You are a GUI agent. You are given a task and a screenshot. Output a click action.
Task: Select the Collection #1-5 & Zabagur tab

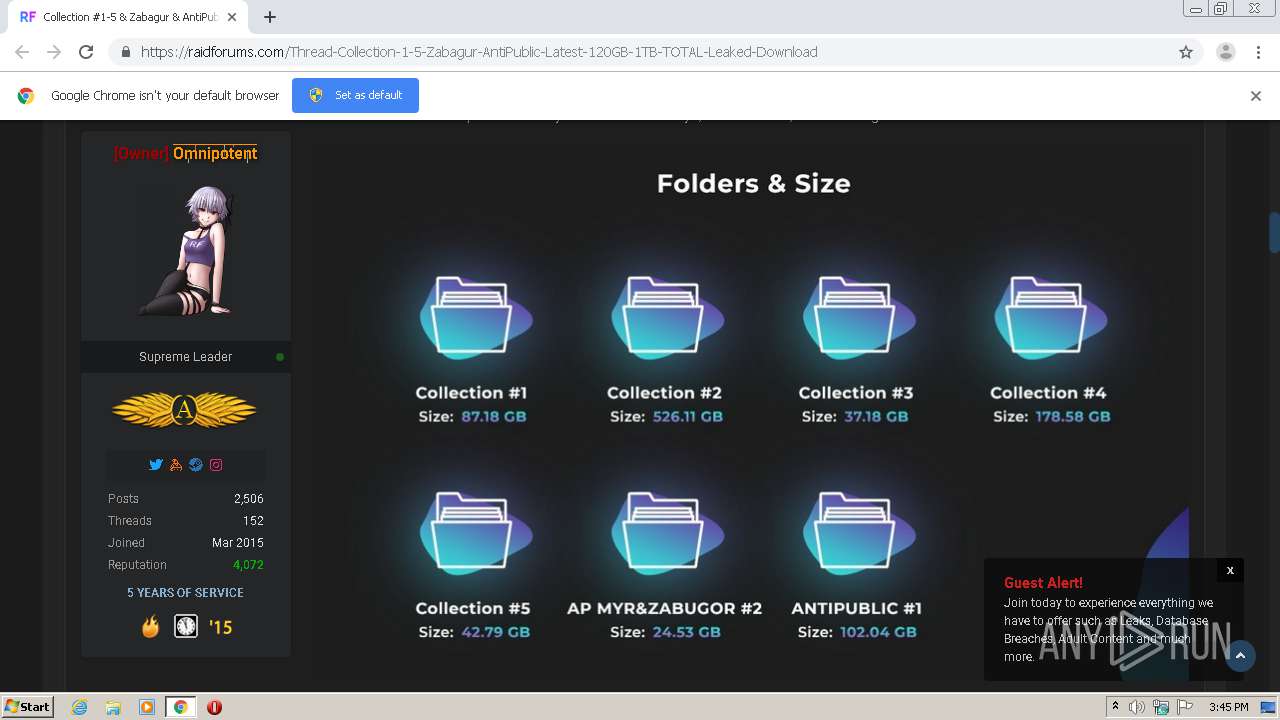tap(128, 17)
